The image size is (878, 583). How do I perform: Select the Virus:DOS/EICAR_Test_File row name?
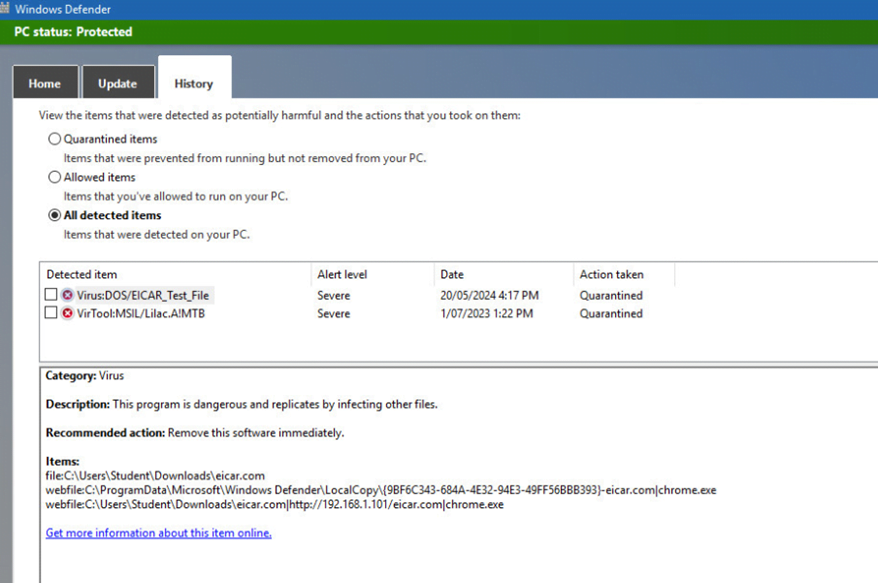click(x=143, y=295)
